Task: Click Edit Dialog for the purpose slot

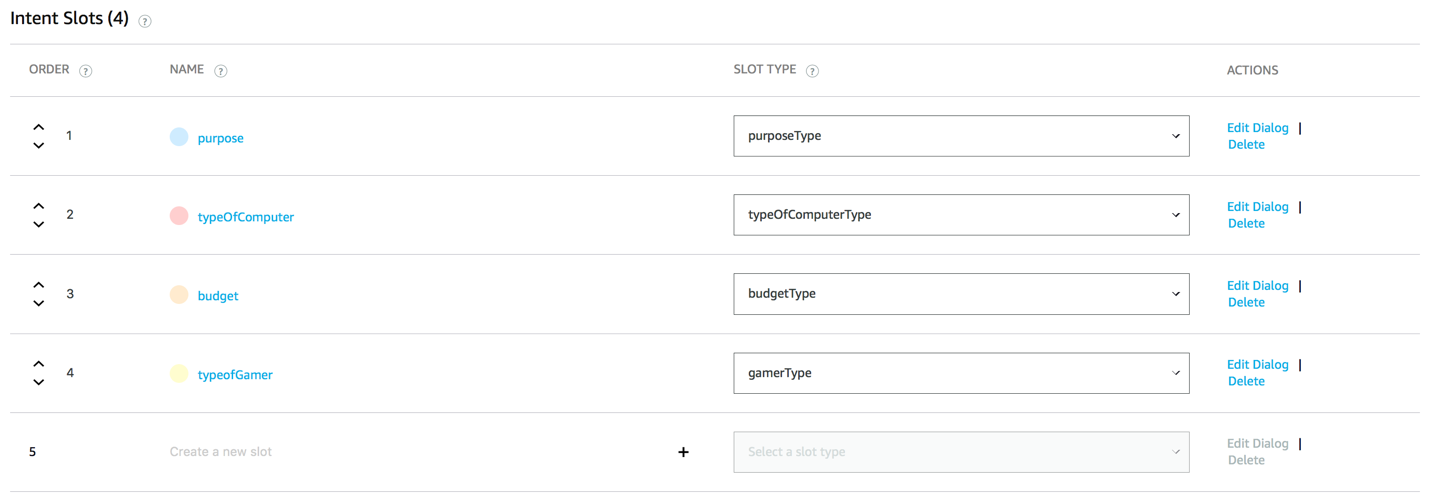Action: [1257, 128]
